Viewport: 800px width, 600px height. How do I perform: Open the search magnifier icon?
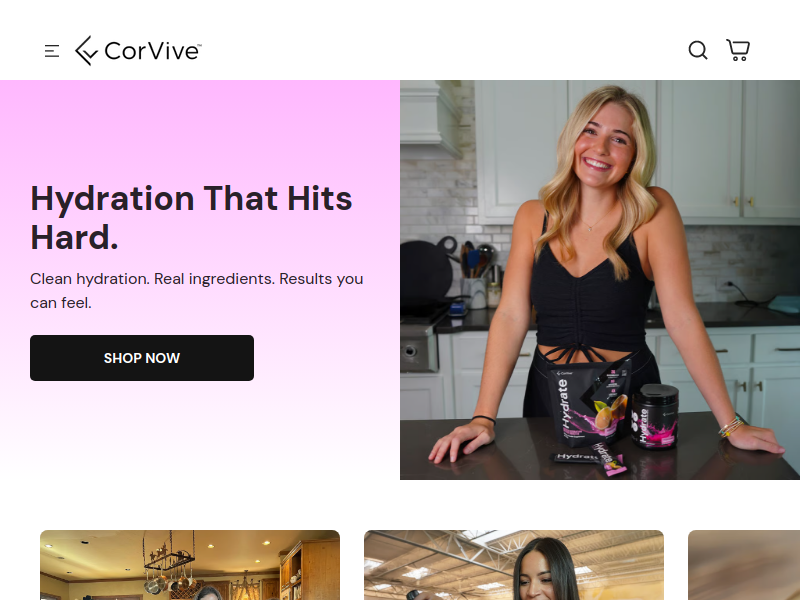click(697, 50)
